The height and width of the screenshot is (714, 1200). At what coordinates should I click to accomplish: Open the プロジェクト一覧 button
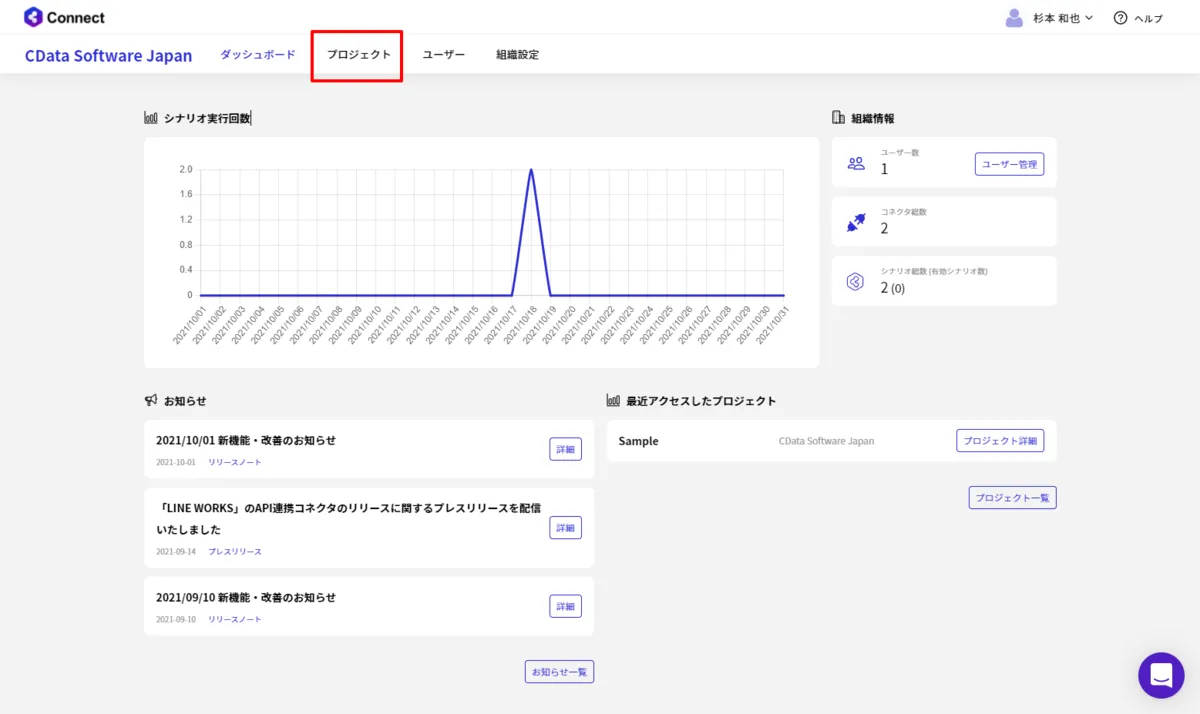tap(1012, 498)
